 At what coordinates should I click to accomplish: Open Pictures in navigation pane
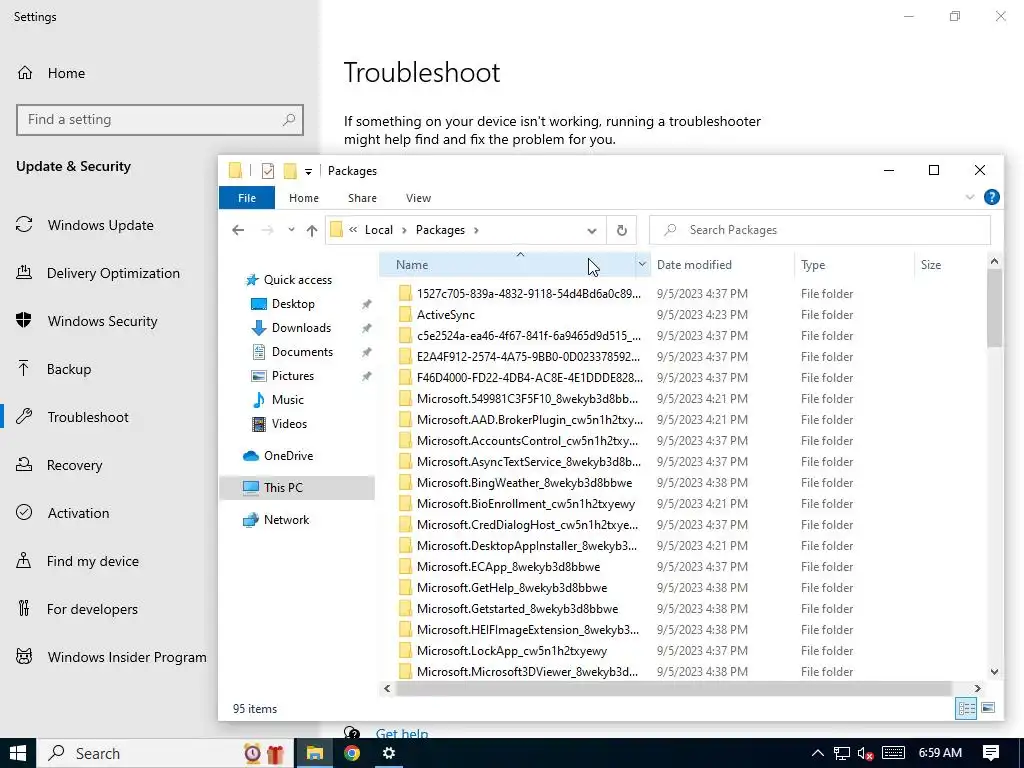coord(293,376)
